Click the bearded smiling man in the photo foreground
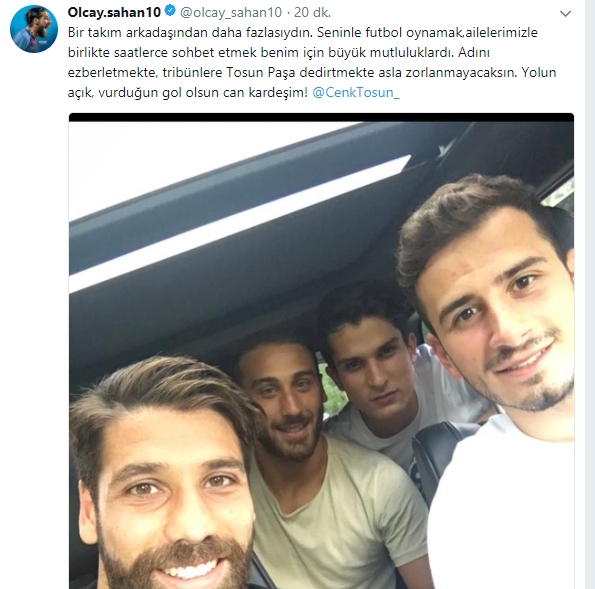Viewport: 595px width, 589px height. (163, 482)
